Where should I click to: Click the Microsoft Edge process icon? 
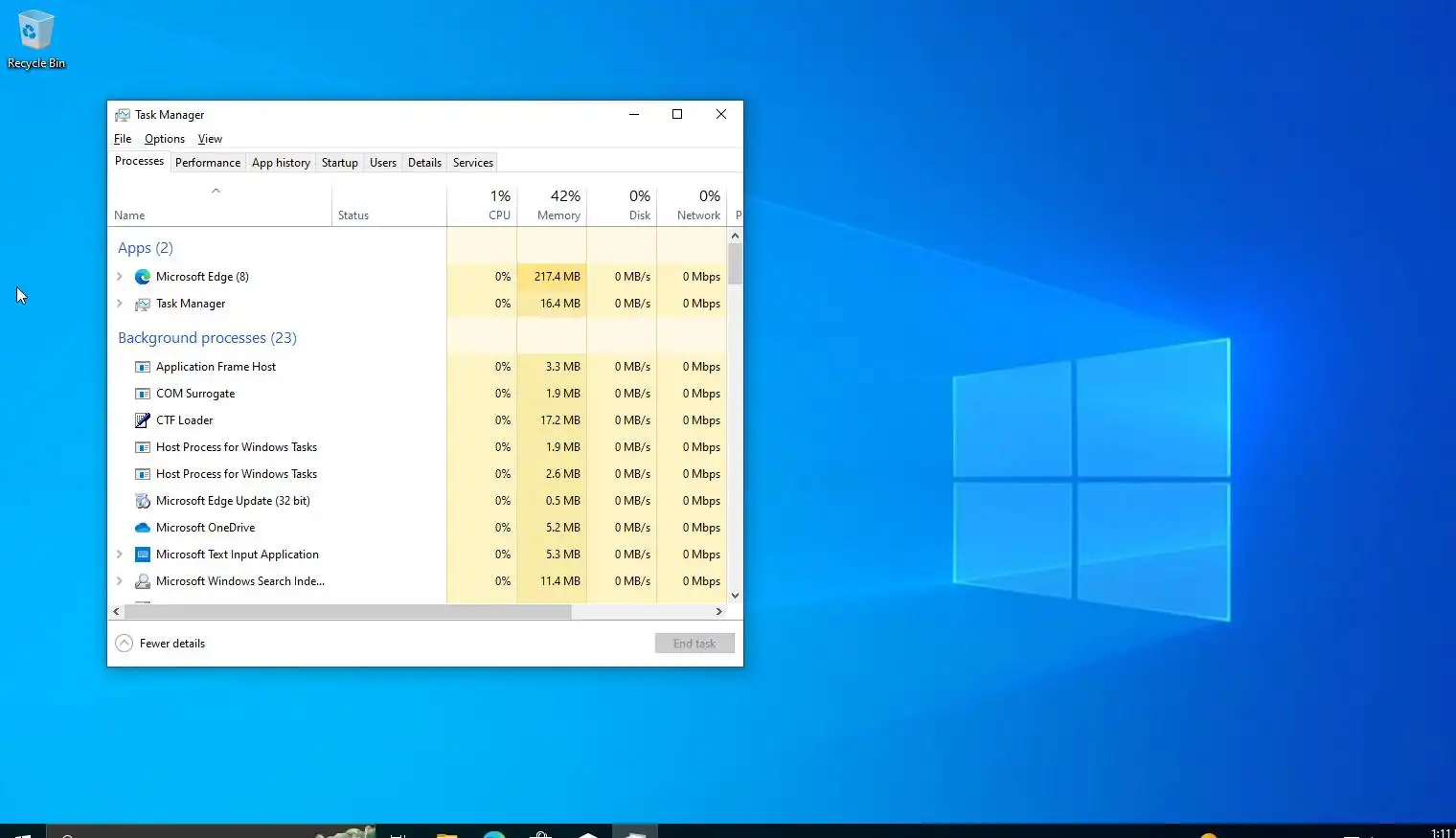coord(143,277)
